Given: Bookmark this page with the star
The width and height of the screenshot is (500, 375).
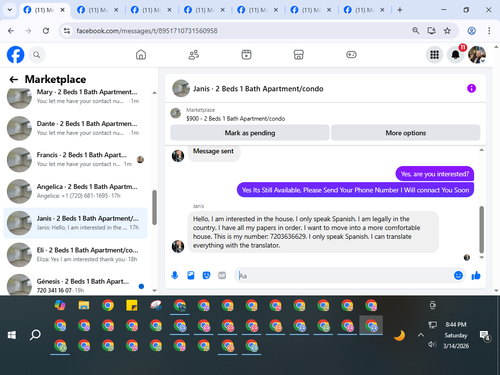Looking at the screenshot, I should (x=447, y=31).
